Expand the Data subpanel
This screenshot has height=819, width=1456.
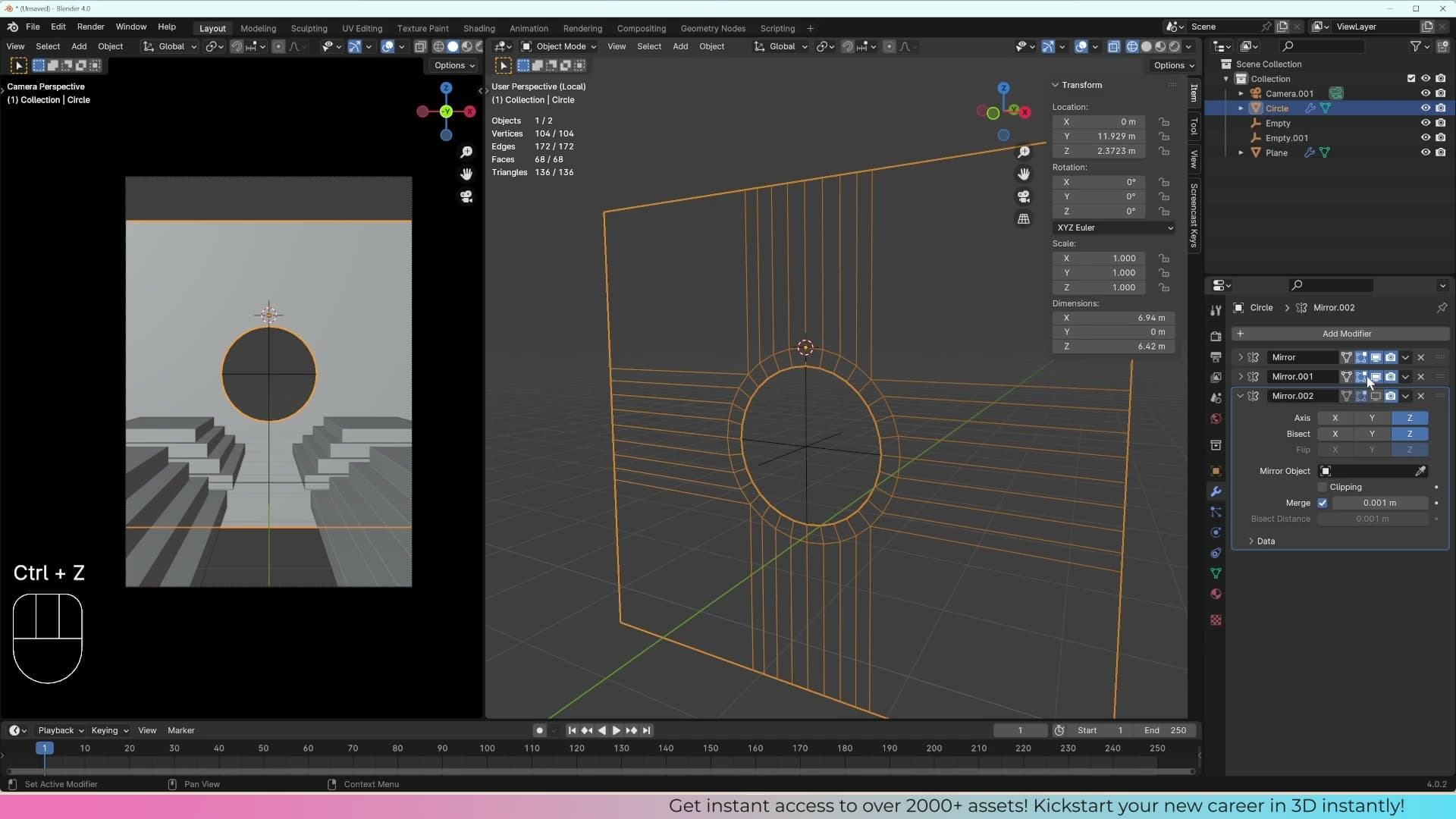[x=1251, y=541]
